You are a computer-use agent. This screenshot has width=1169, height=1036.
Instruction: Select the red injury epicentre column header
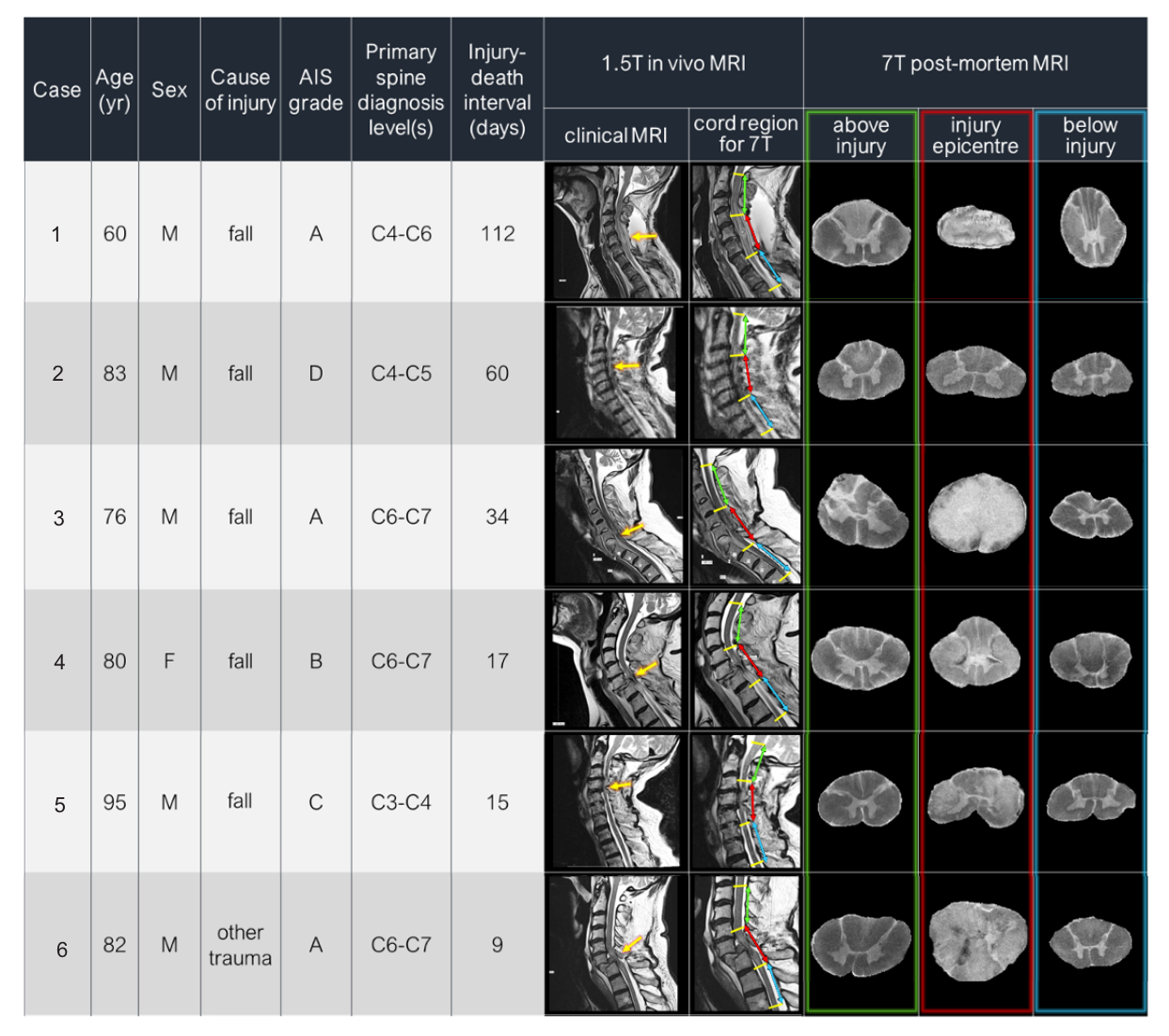(x=975, y=136)
